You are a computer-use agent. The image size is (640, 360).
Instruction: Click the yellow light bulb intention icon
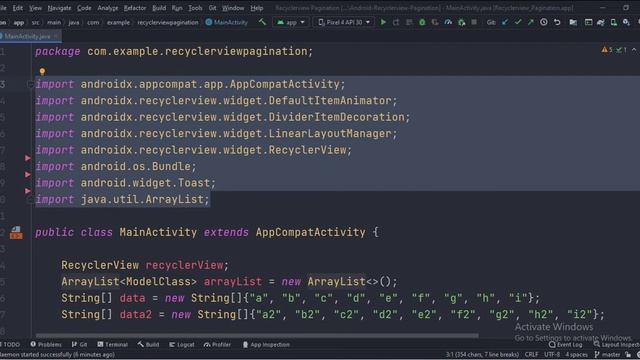[42, 71]
